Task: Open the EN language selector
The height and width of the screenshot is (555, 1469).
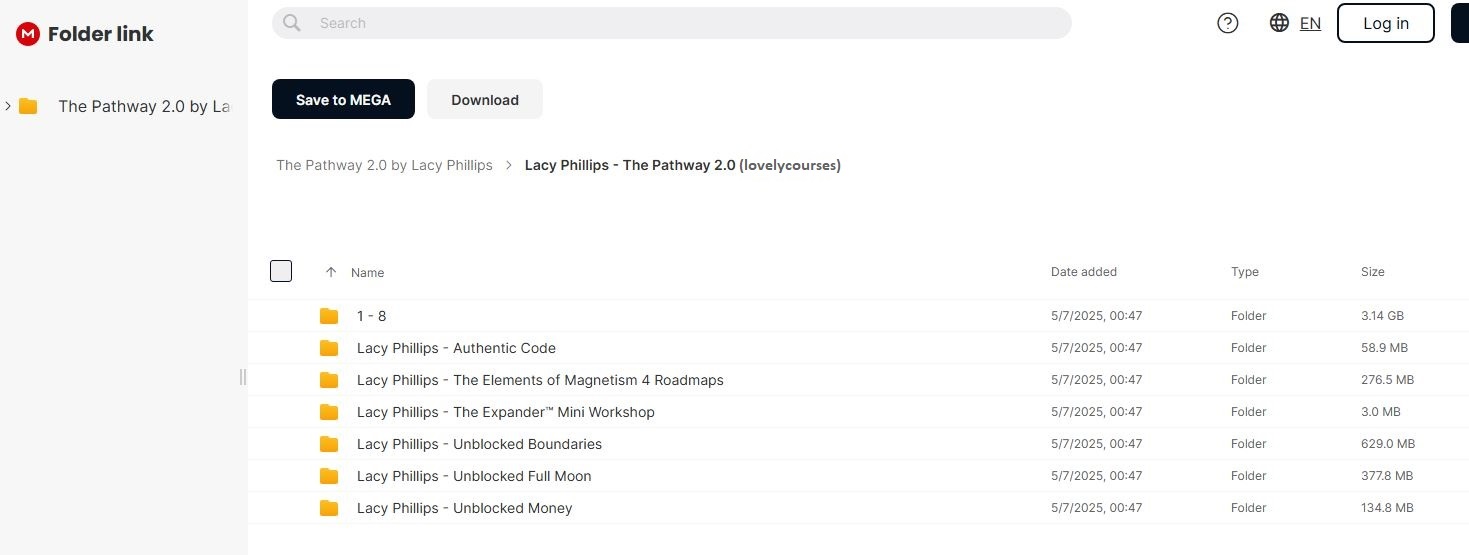Action: pyautogui.click(x=1310, y=24)
